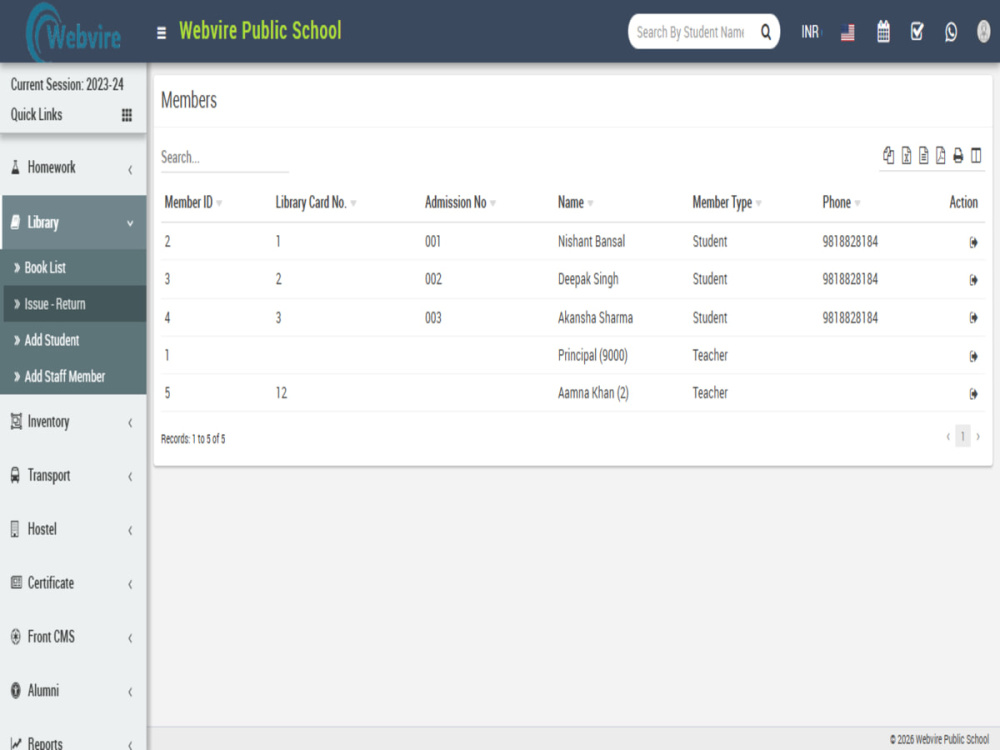Click the Inventory icon in the sidebar

pyautogui.click(x=16, y=422)
